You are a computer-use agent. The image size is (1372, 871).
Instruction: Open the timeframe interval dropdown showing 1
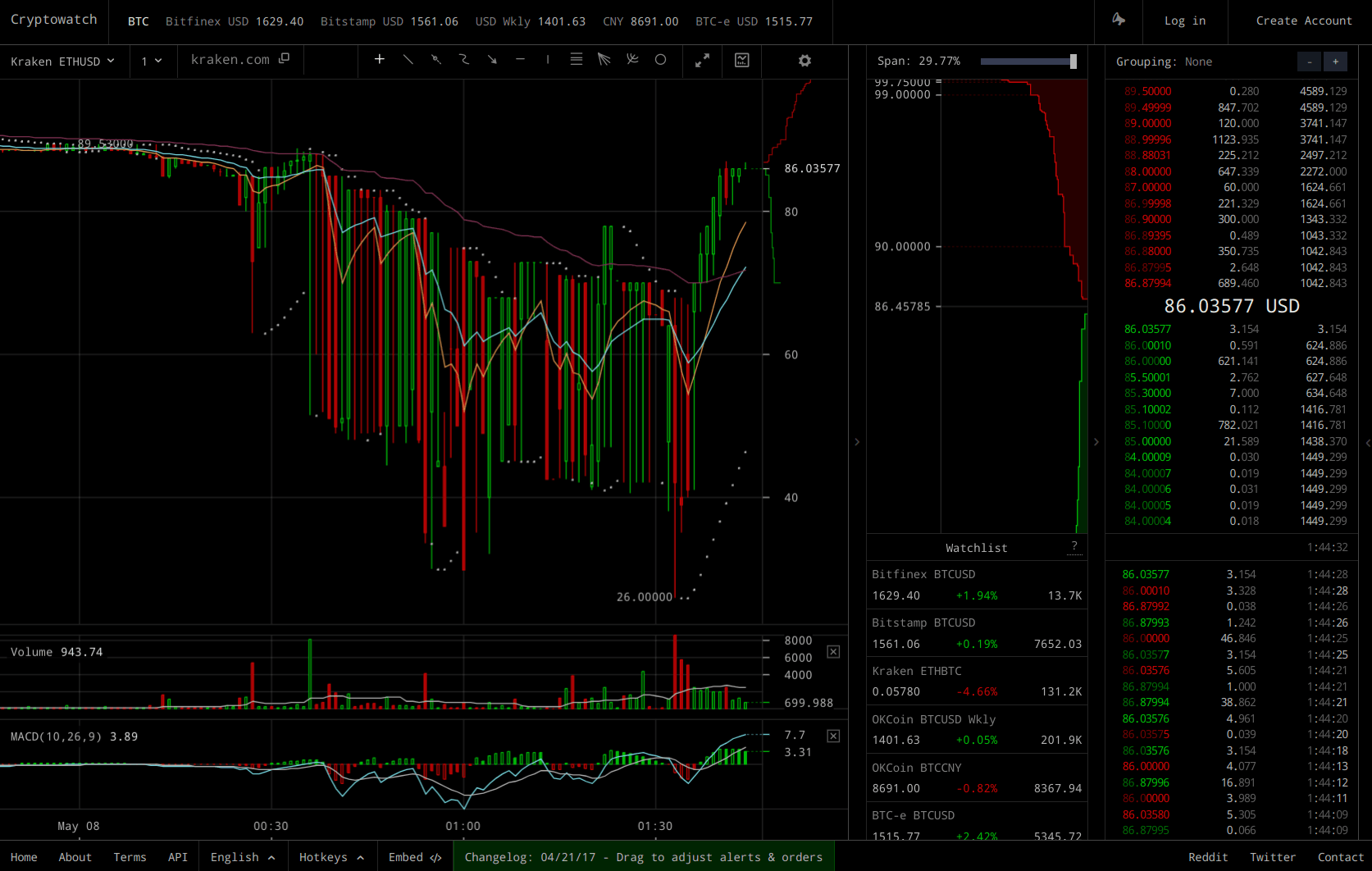(x=152, y=62)
